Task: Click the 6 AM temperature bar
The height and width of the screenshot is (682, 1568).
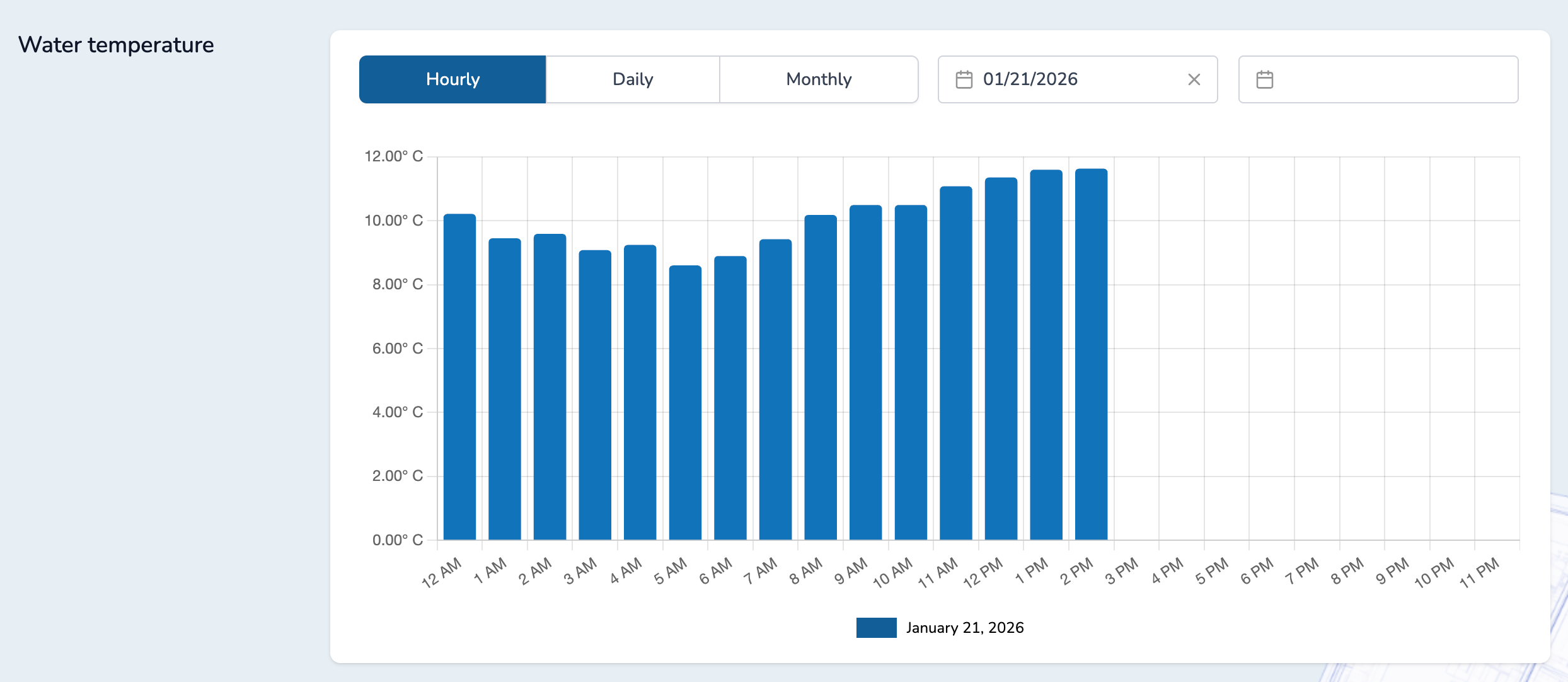Action: coord(730,397)
